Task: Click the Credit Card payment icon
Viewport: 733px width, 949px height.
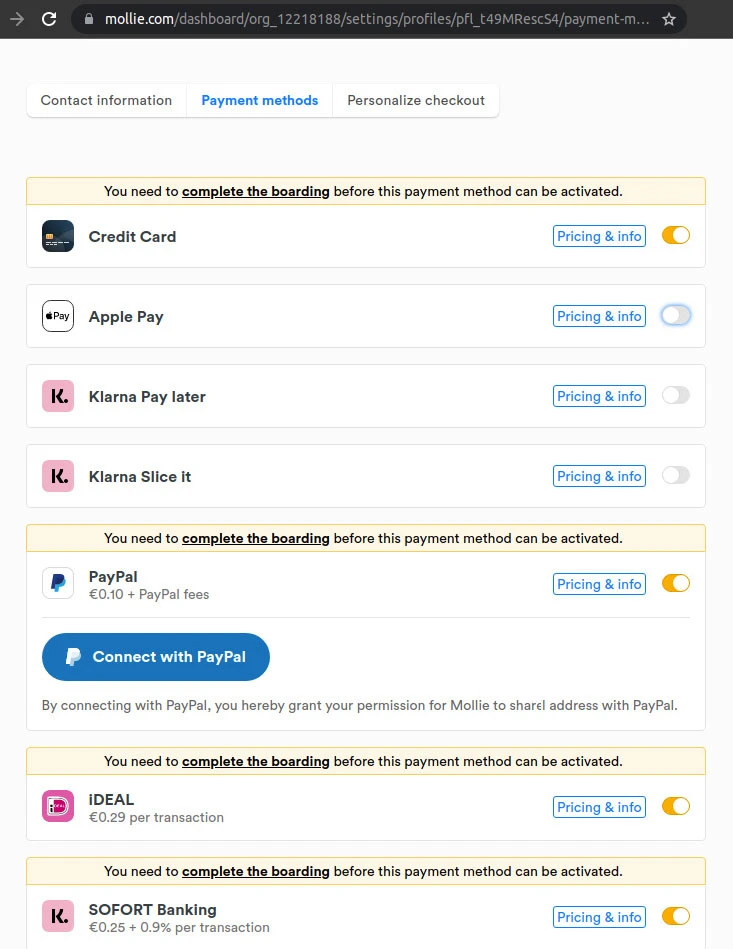Action: point(58,236)
